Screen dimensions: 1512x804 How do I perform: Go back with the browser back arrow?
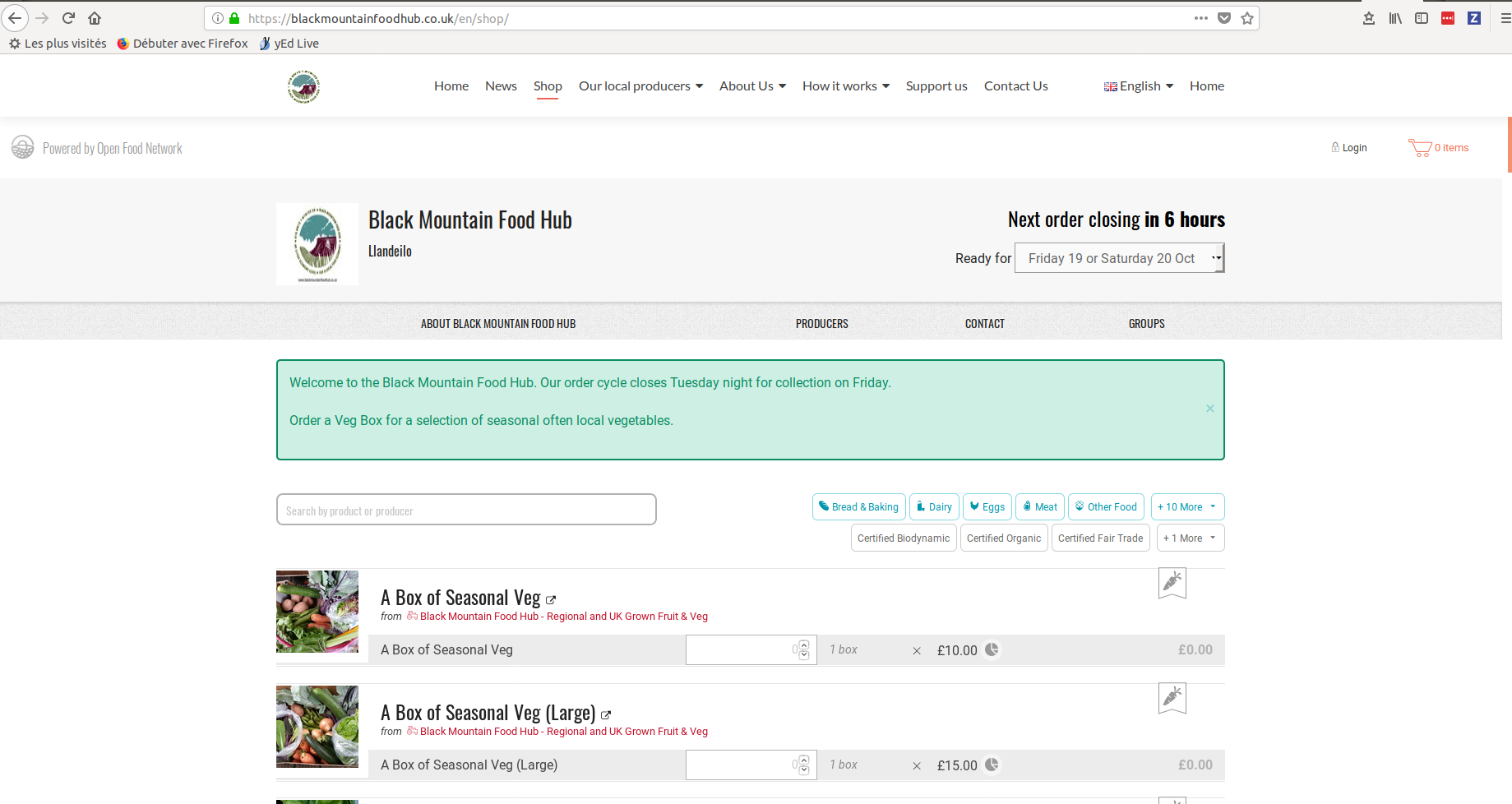click(x=15, y=18)
